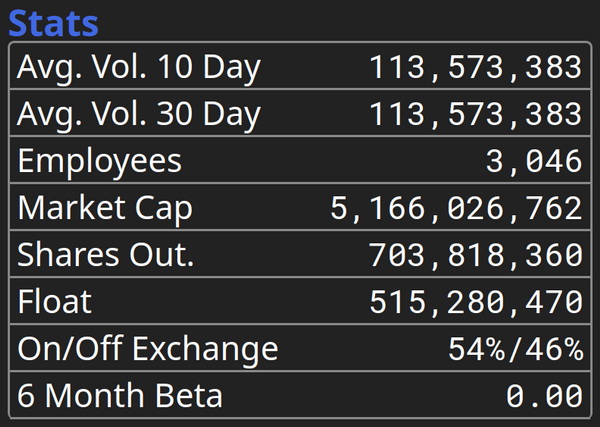Image resolution: width=600 pixels, height=427 pixels.
Task: Select the Market Cap value 5,166,026,762
Action: click(456, 208)
